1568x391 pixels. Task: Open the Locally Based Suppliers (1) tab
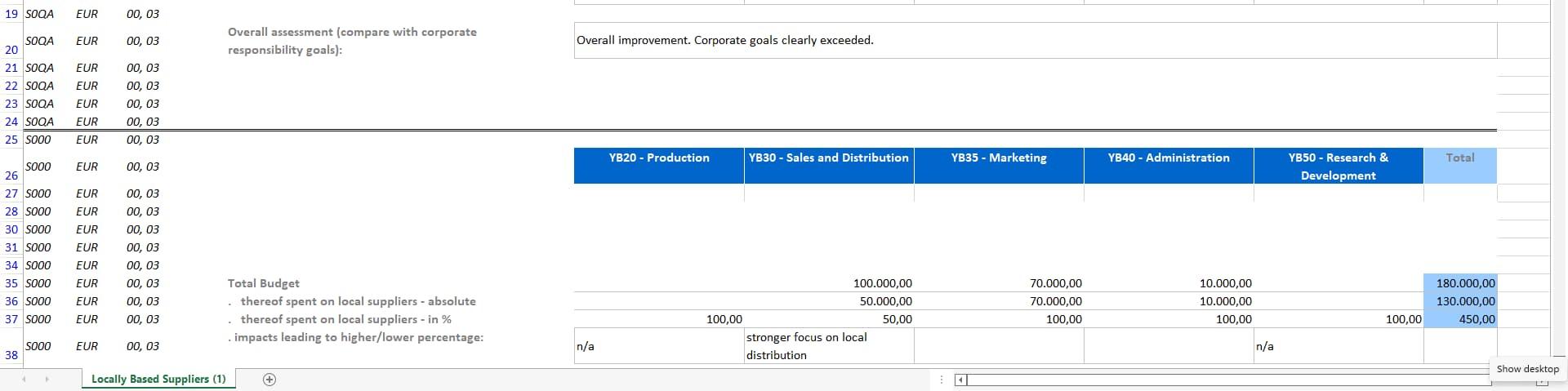pos(158,380)
